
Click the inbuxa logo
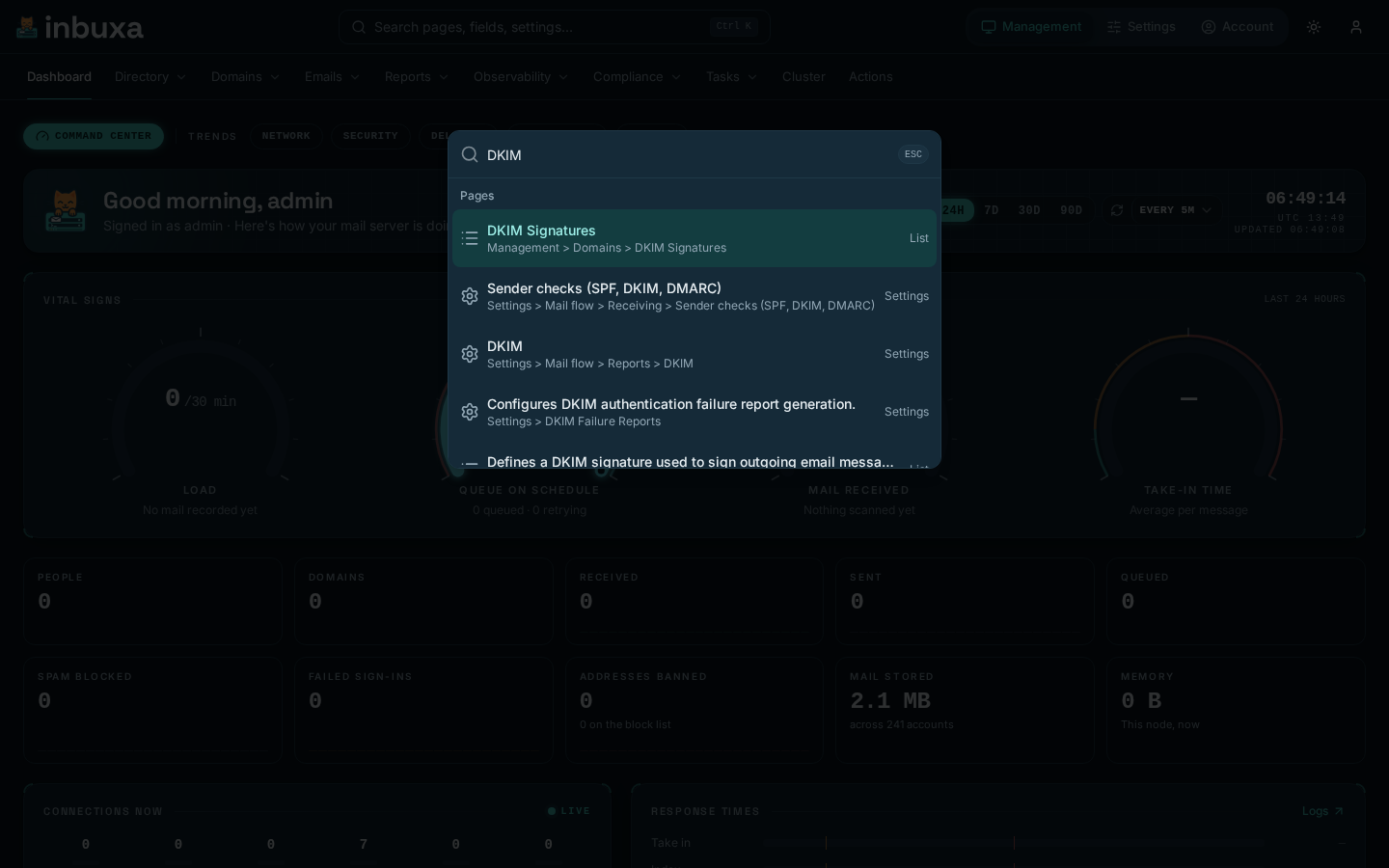80,27
